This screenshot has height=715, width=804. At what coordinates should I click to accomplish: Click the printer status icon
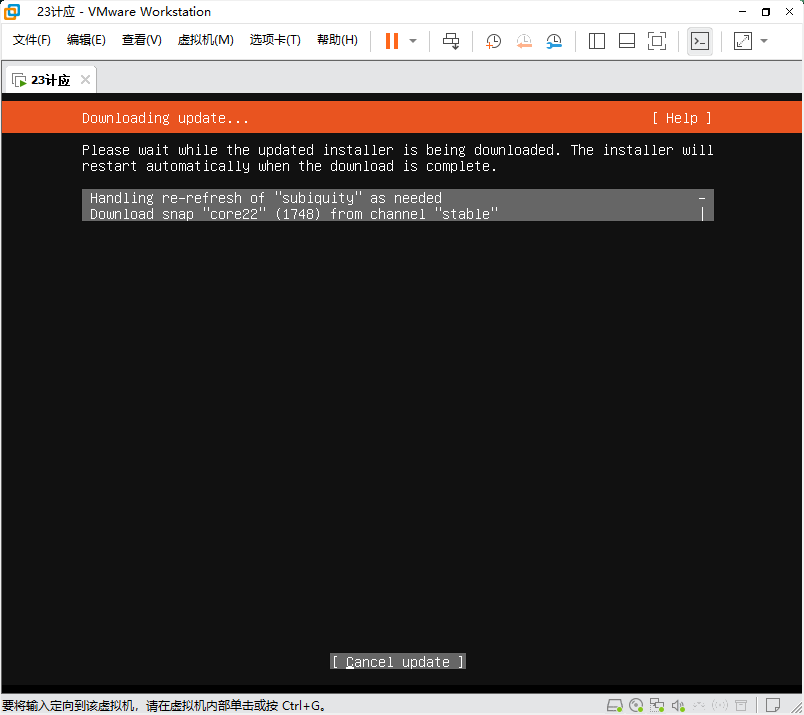pyautogui.click(x=741, y=706)
